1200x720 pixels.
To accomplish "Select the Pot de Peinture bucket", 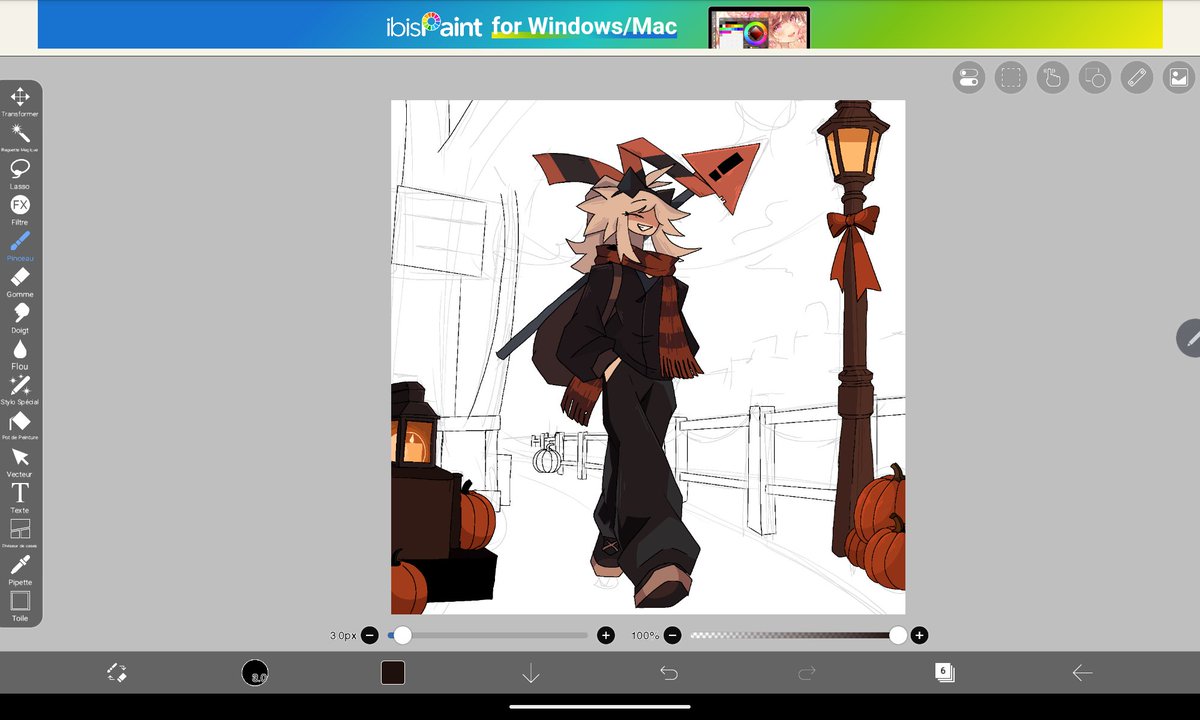I will [20, 426].
